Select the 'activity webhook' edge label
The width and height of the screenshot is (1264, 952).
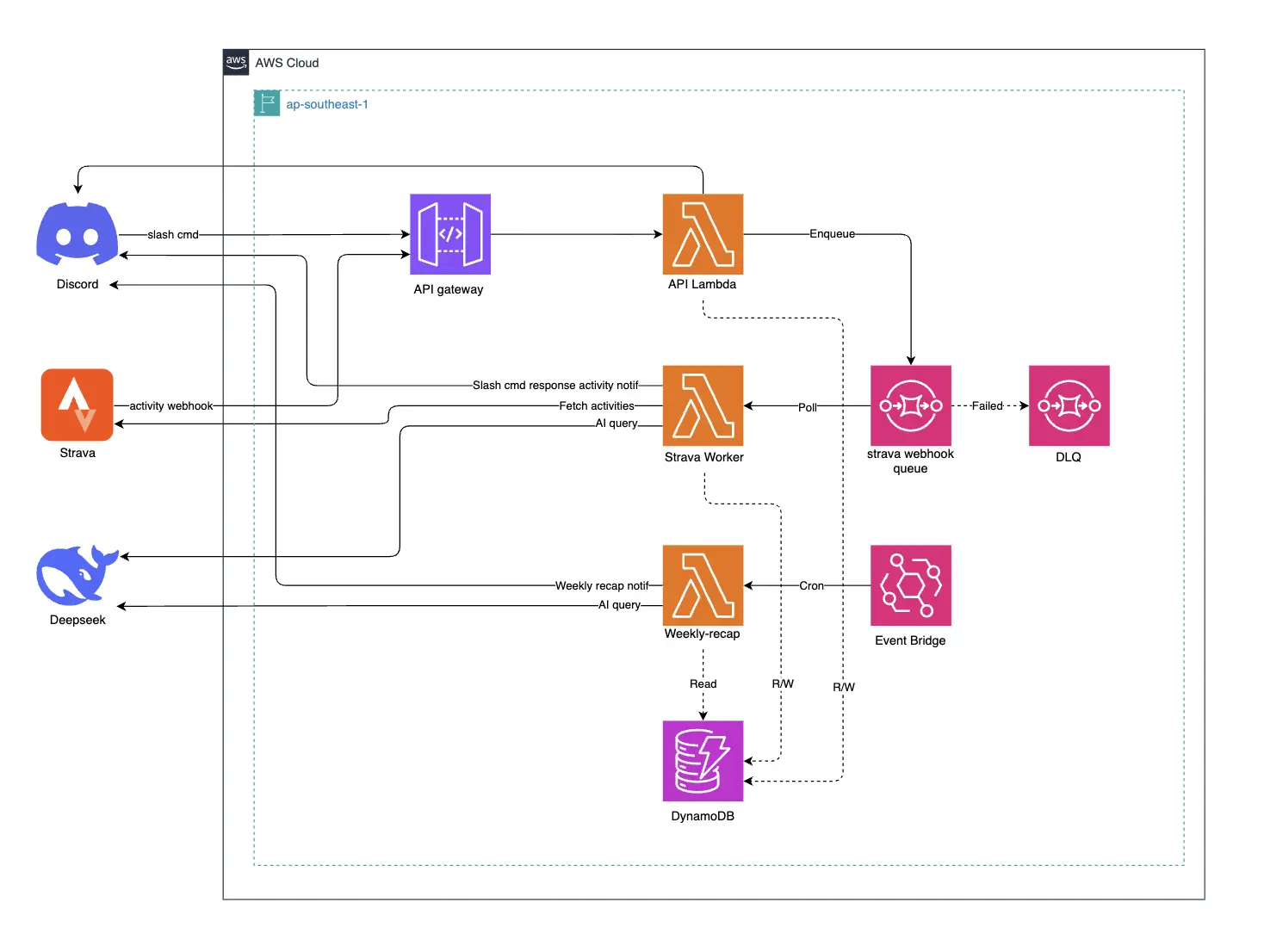tap(171, 405)
